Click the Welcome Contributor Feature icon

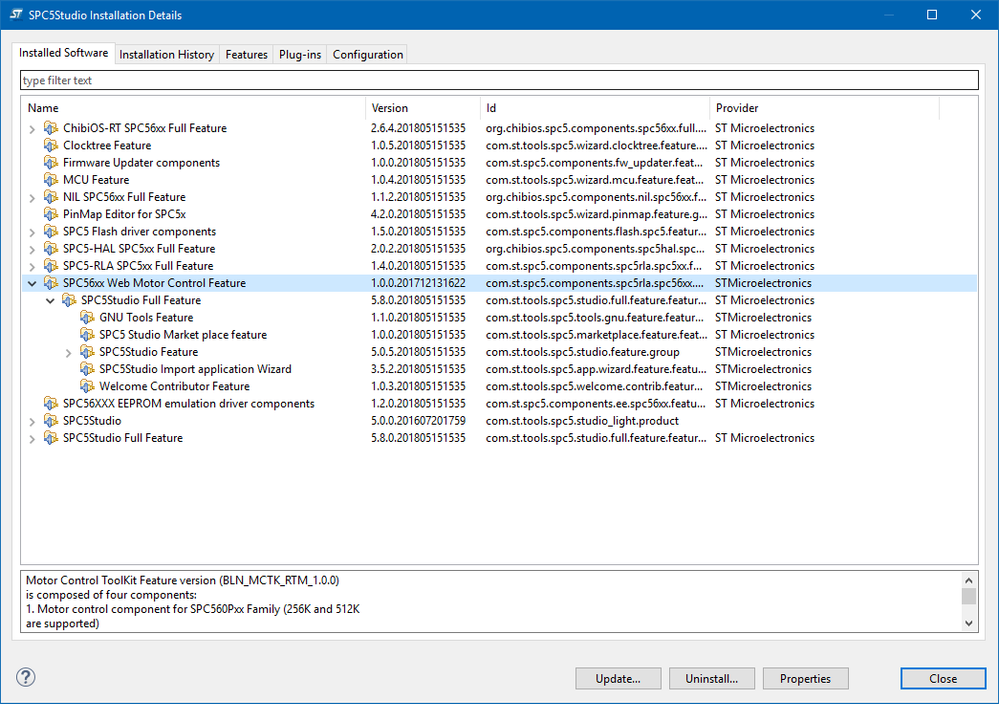[87, 386]
